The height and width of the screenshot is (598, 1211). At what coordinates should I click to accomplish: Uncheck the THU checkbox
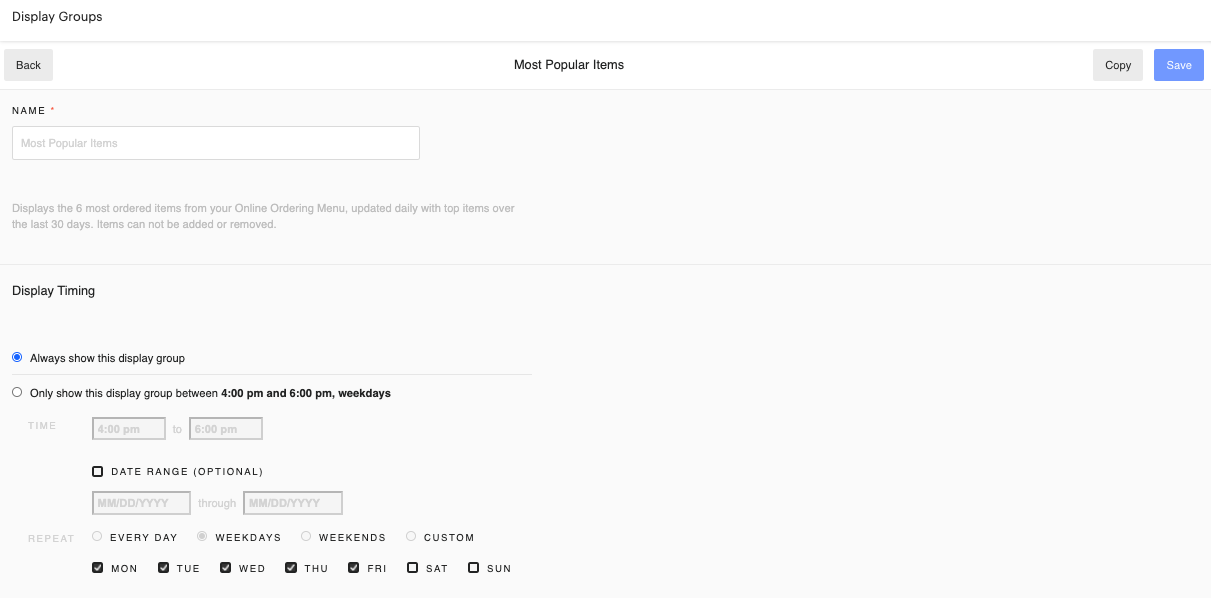point(291,567)
